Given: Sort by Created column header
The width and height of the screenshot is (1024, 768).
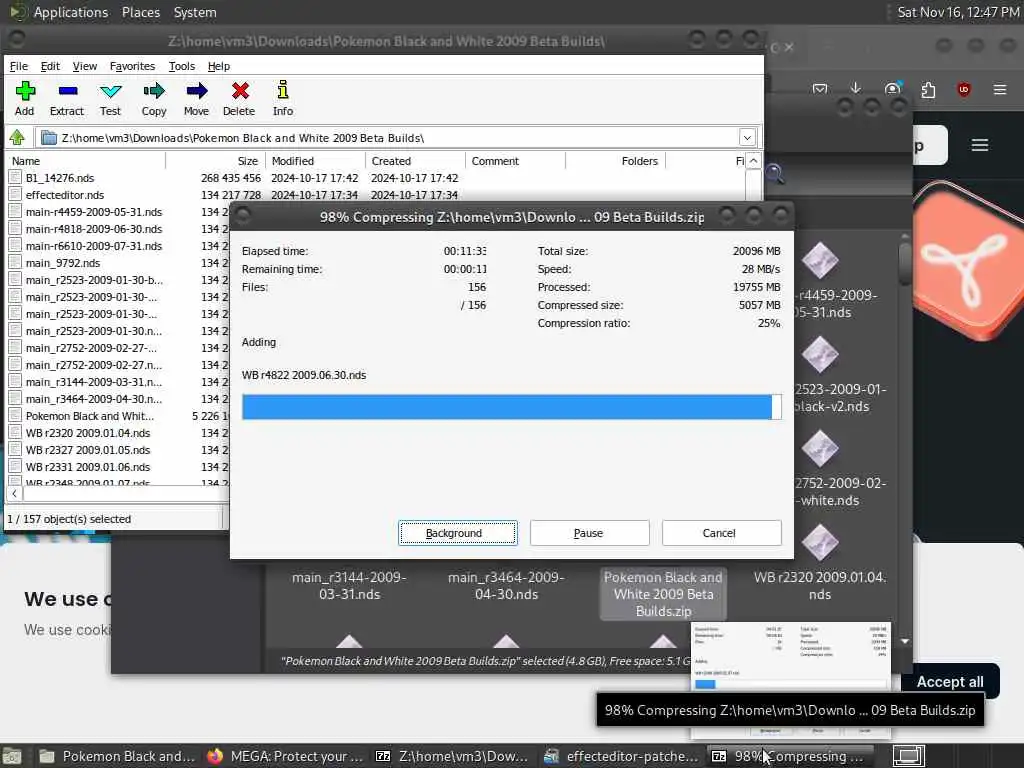Looking at the screenshot, I should pyautogui.click(x=415, y=161).
